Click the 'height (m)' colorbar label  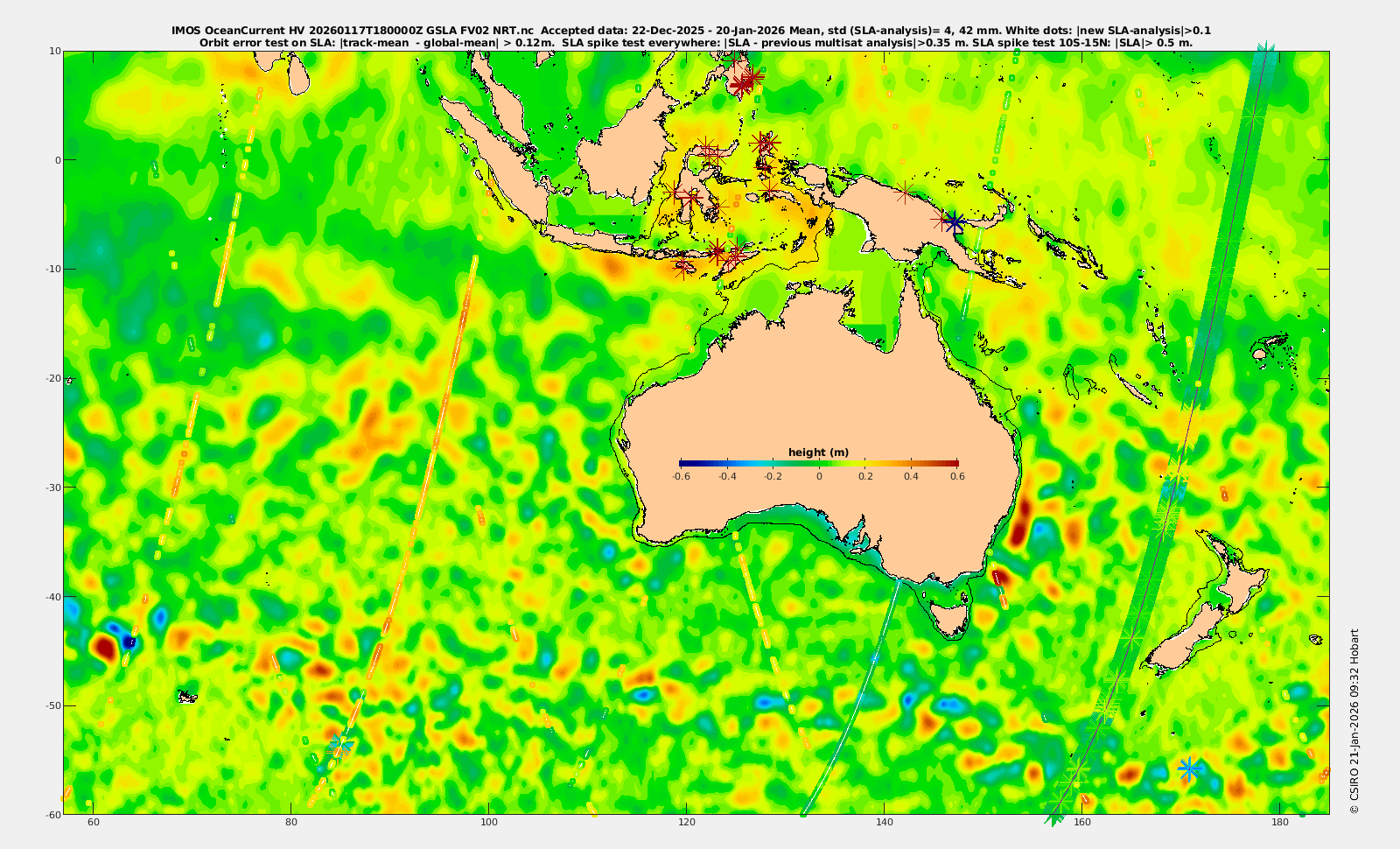[x=818, y=453]
